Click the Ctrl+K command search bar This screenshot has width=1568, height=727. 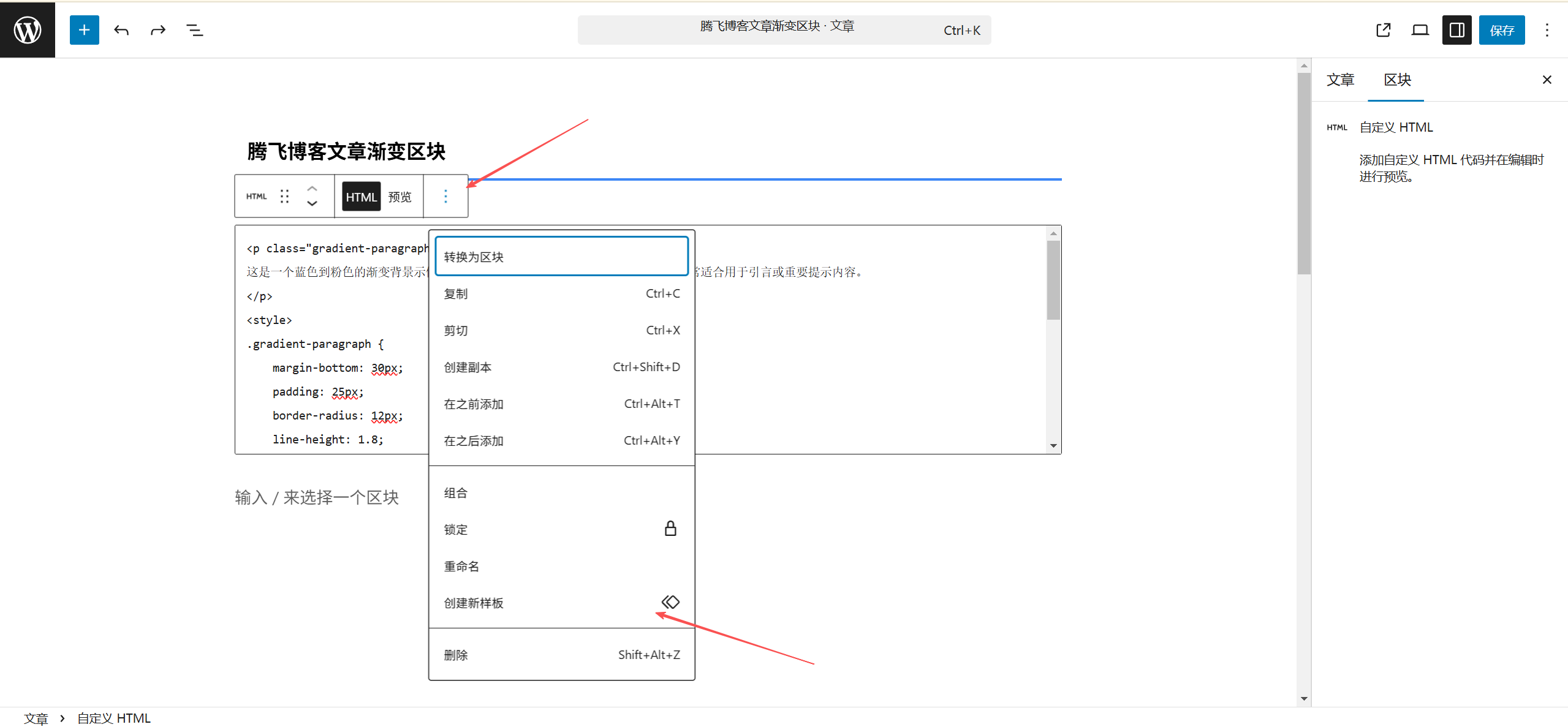pos(783,29)
